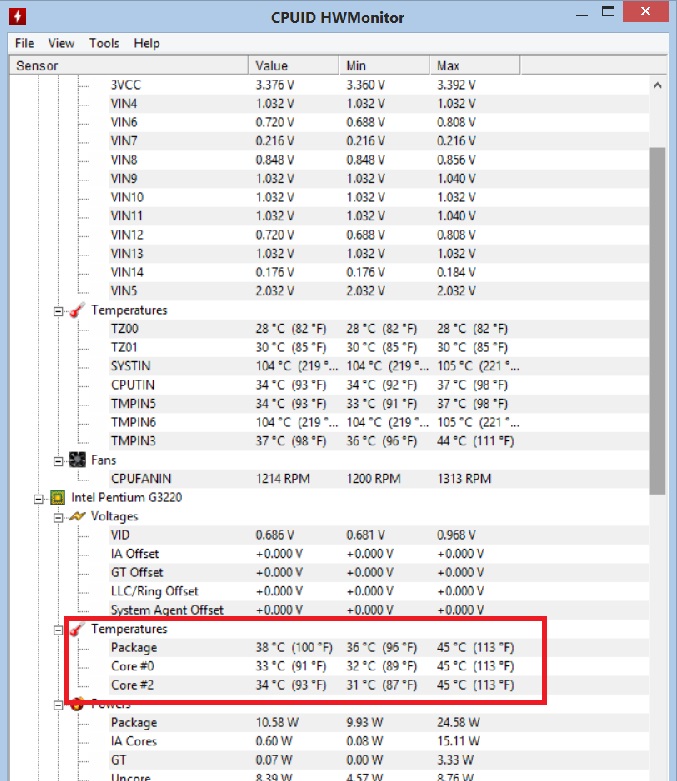Click the thermometer icon beside CPU Temperatures
The width and height of the screenshot is (677, 781).
77,629
